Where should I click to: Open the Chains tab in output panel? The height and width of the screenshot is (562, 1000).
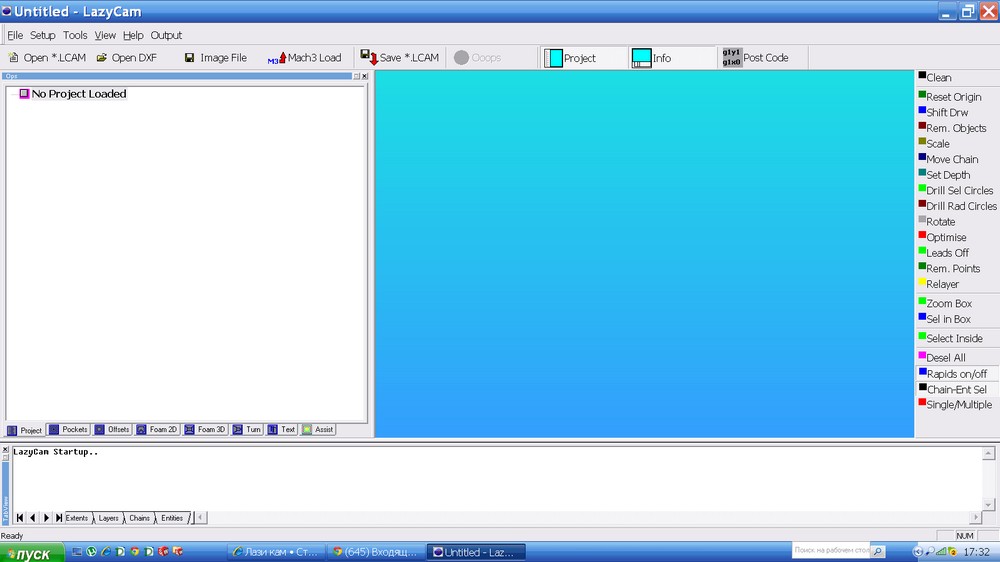point(139,518)
